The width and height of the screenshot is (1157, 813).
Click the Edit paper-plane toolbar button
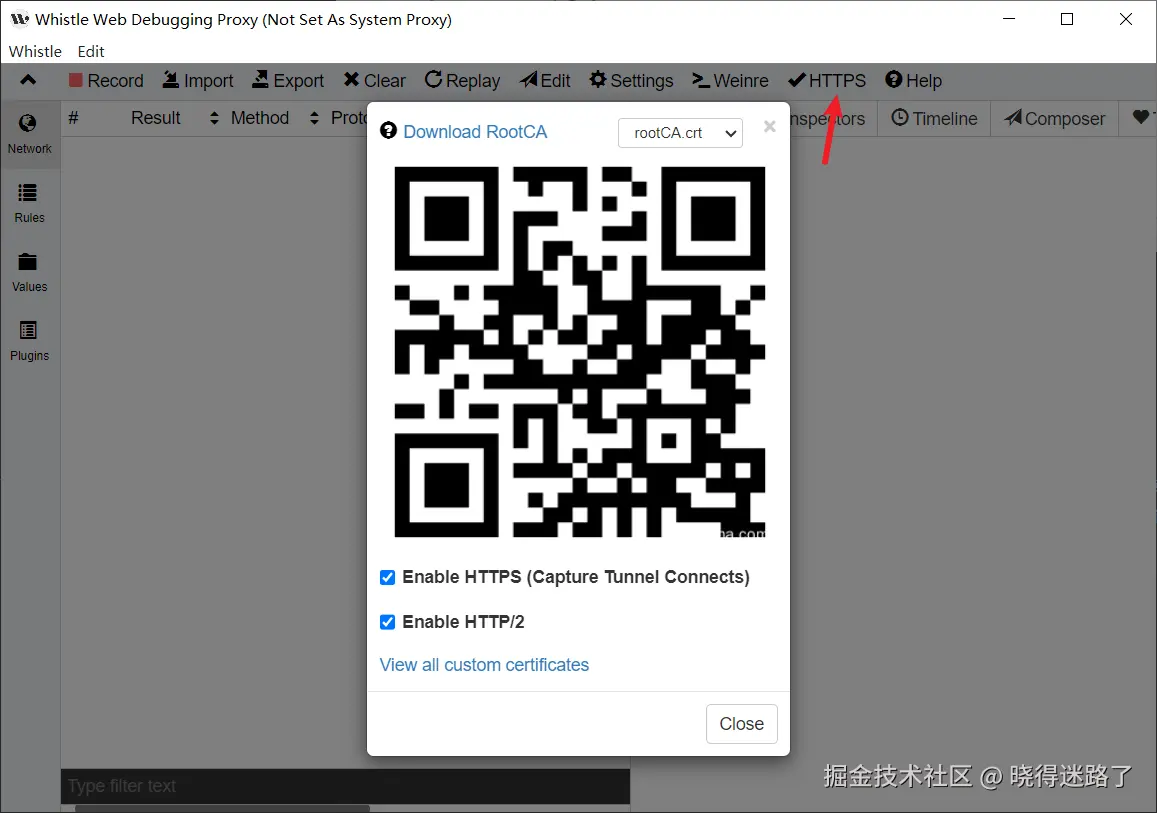545,80
